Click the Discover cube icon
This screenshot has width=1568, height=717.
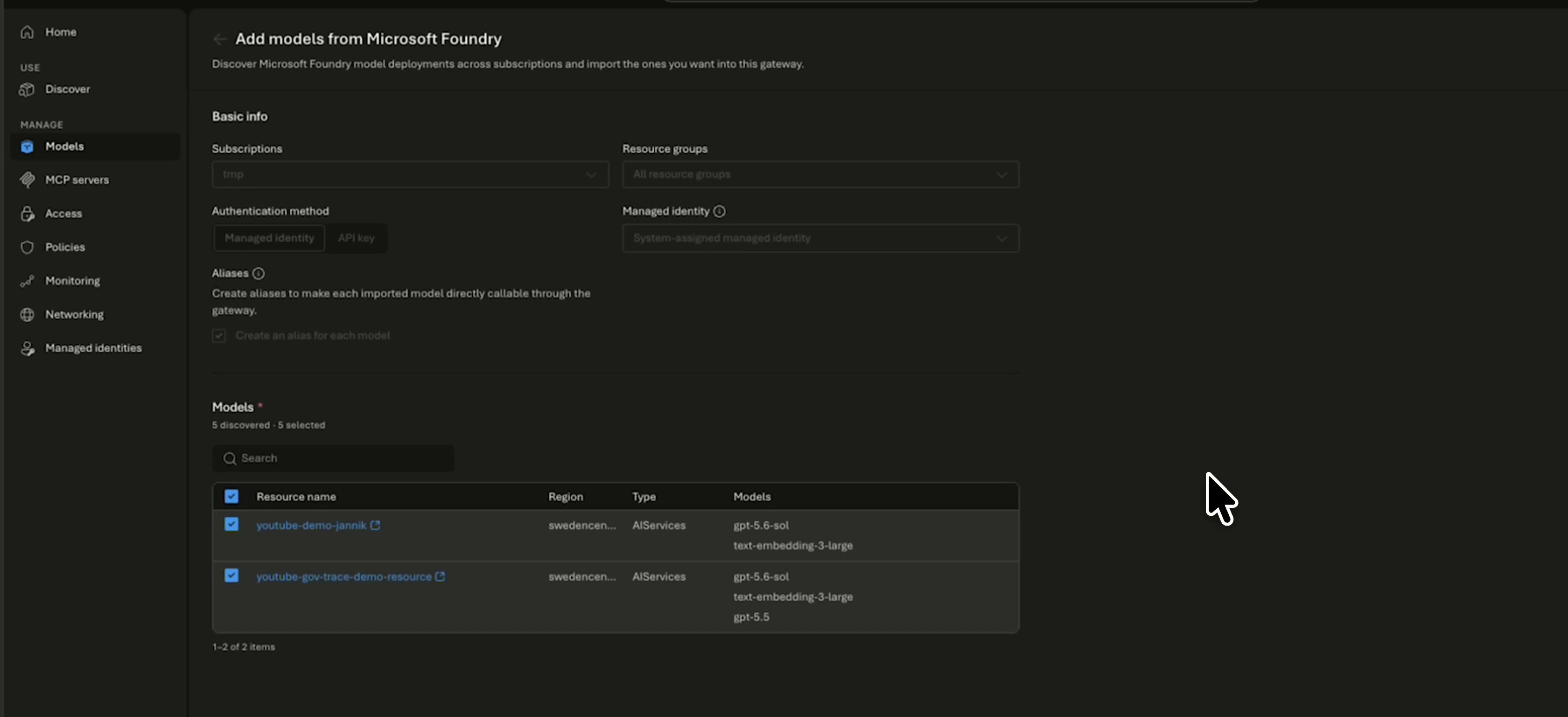27,90
